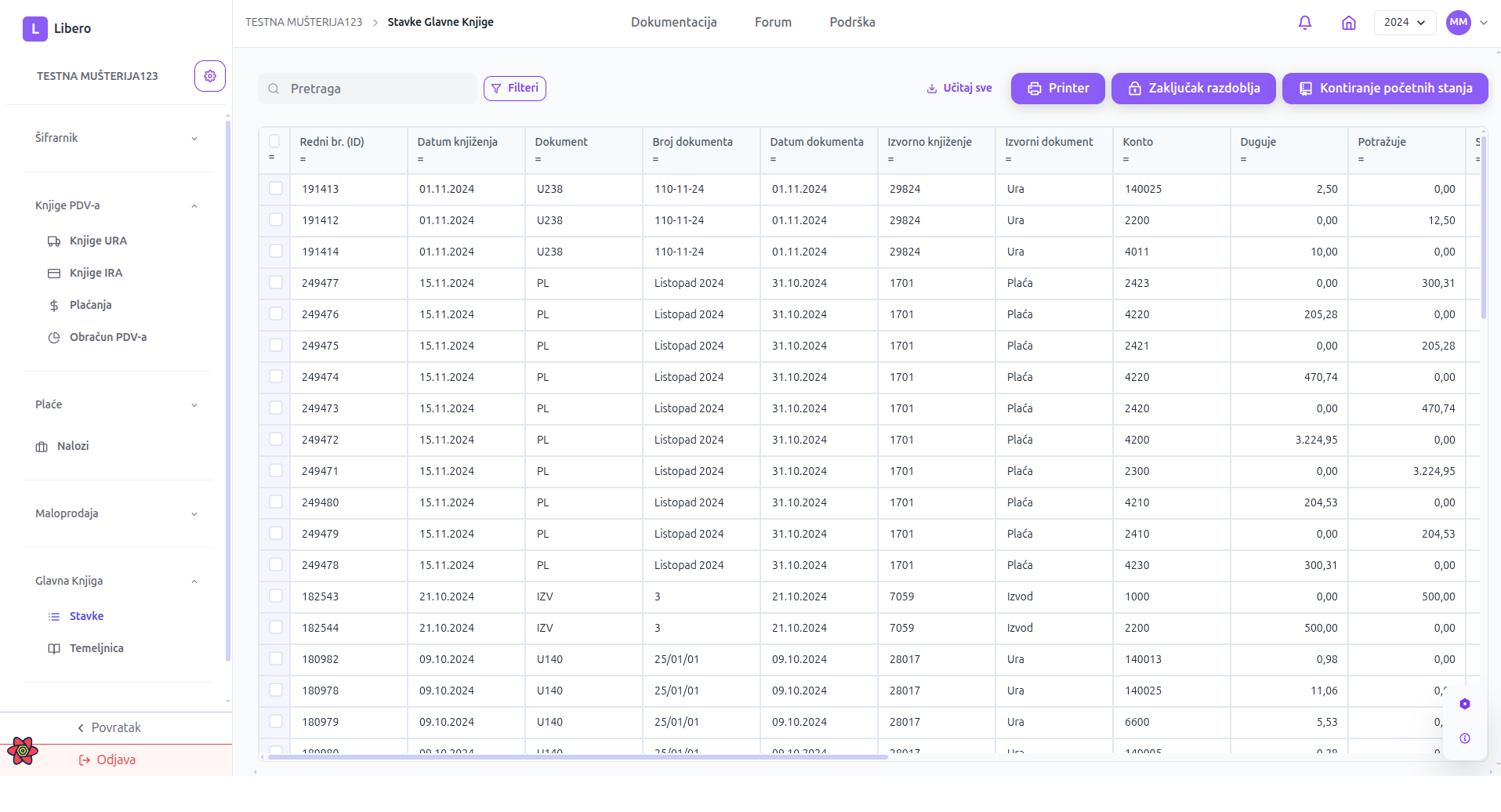Check the row with ID 191413
Viewport: 1501px width, 812px height.
pyautogui.click(x=276, y=188)
